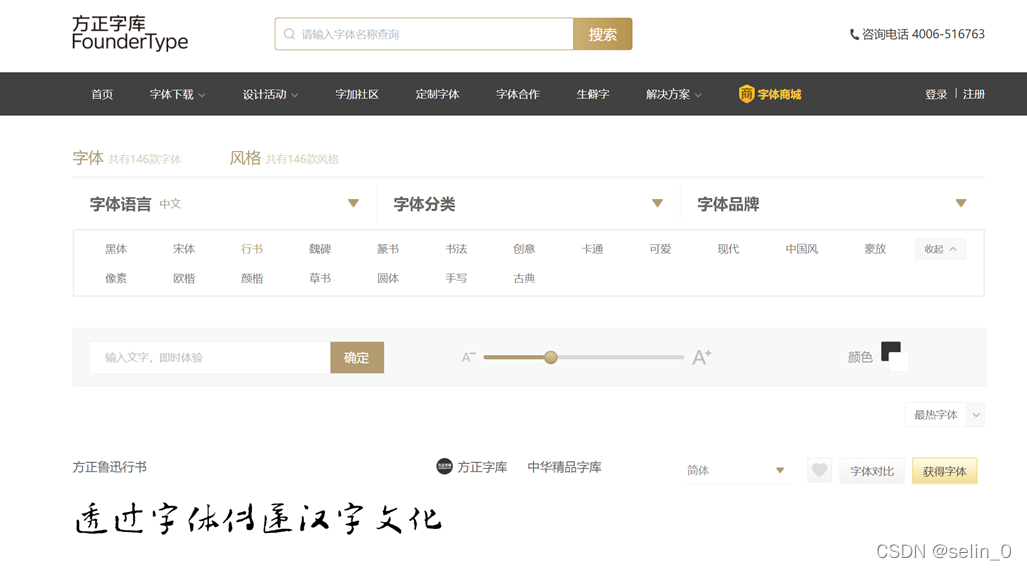
Task: Click the 字体对比 button
Action: click(x=872, y=470)
